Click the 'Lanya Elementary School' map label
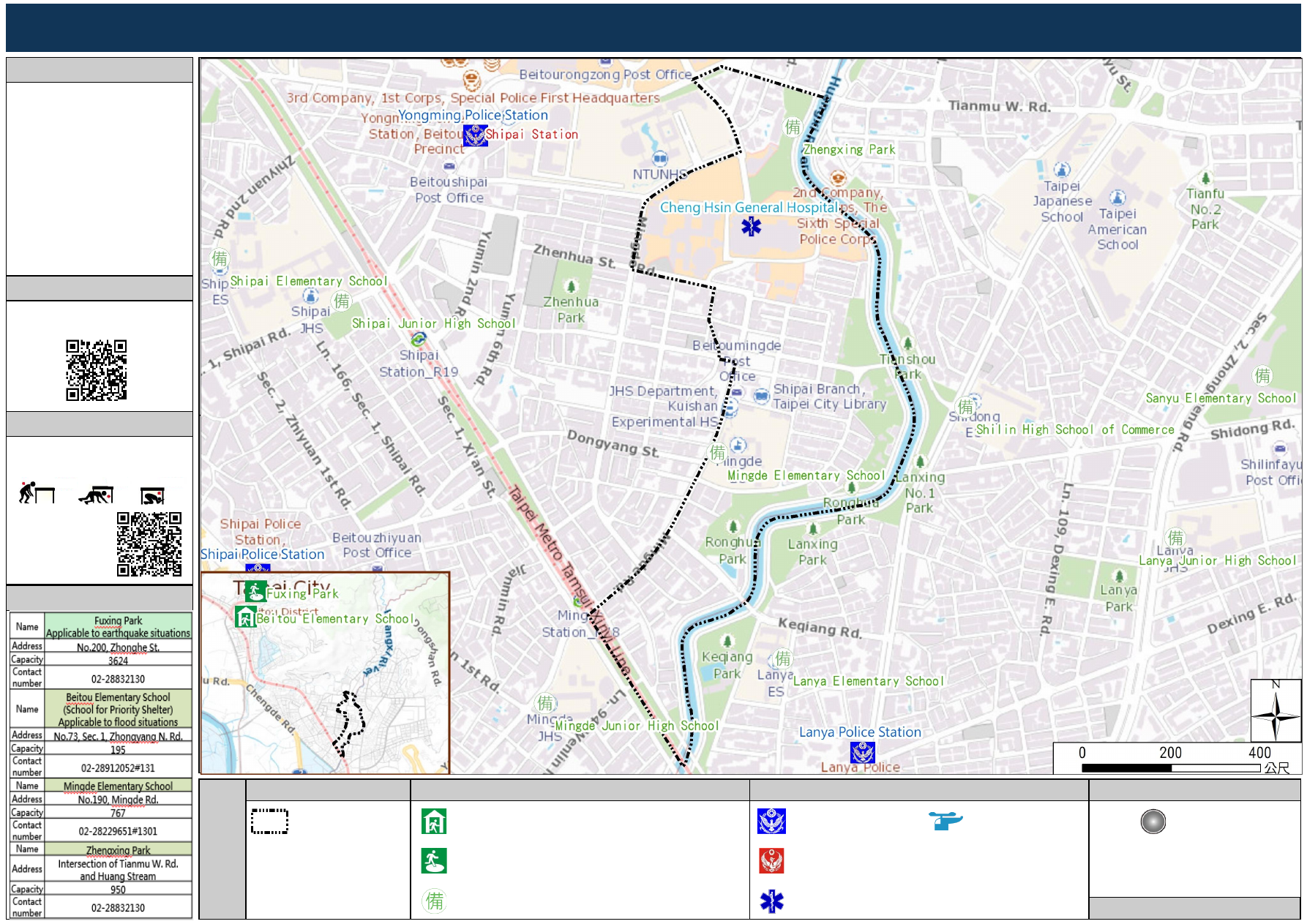 pos(868,681)
